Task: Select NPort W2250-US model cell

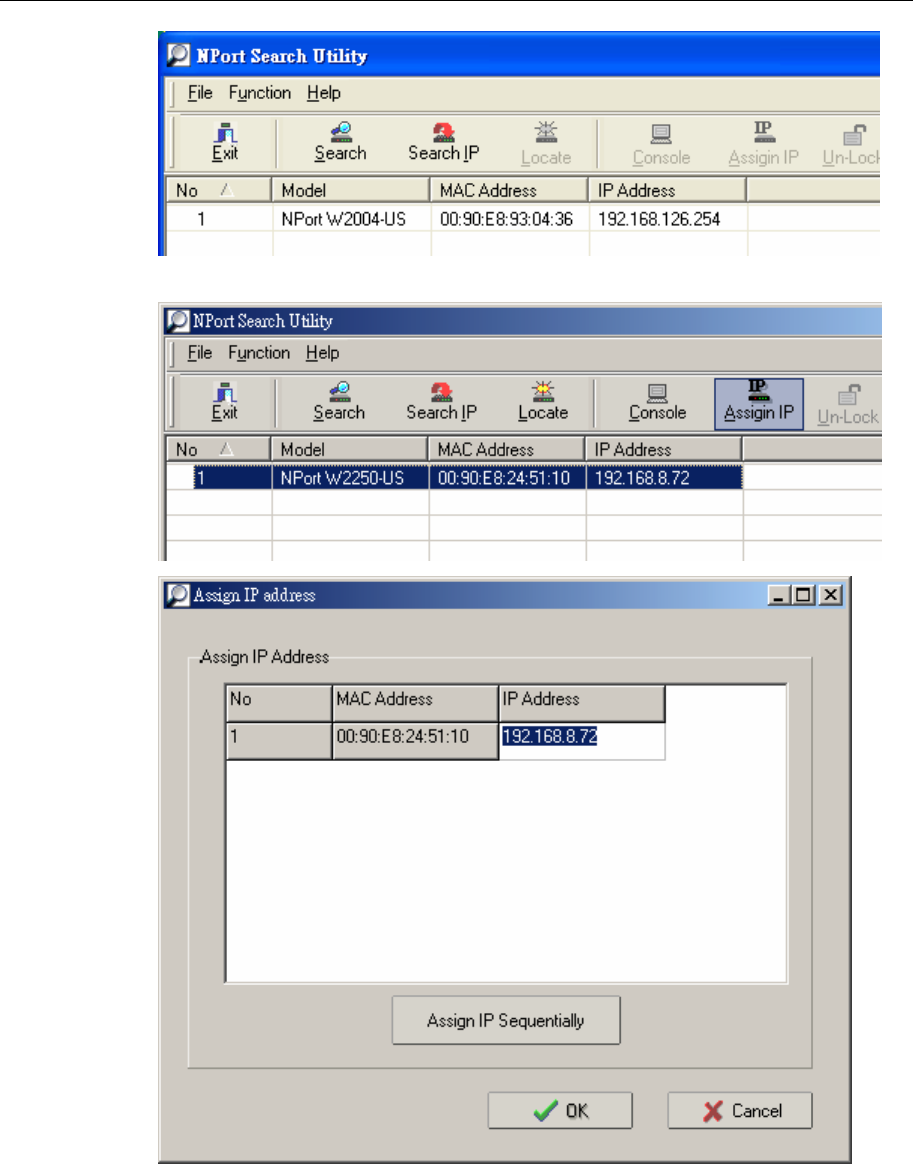Action: (350, 477)
